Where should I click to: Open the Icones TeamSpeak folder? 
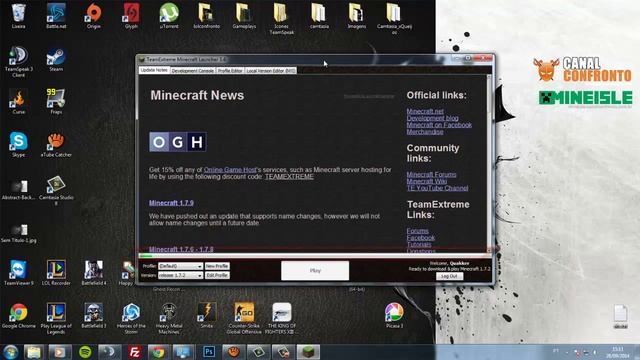pyautogui.click(x=282, y=19)
